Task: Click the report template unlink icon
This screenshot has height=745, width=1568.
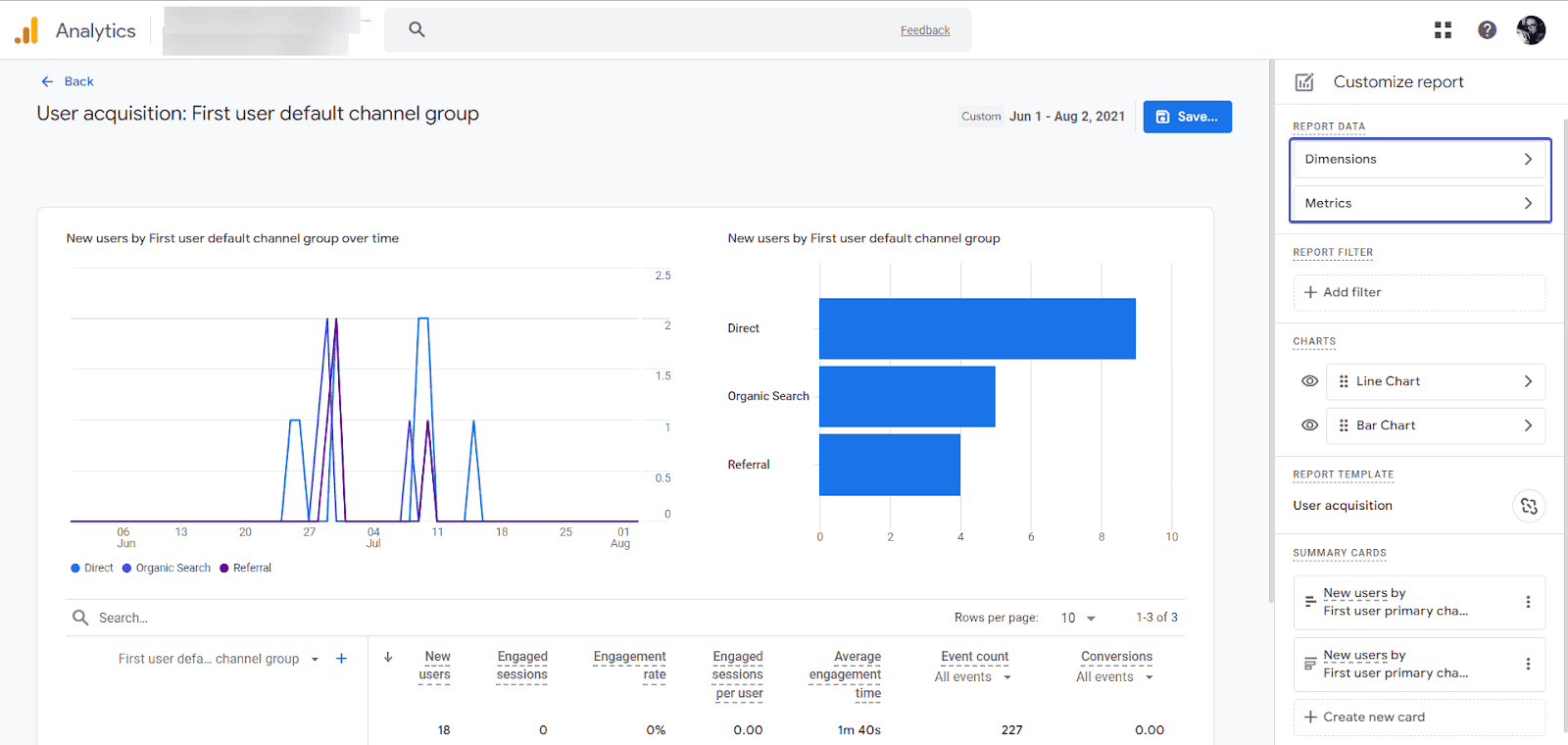Action: [x=1529, y=506]
